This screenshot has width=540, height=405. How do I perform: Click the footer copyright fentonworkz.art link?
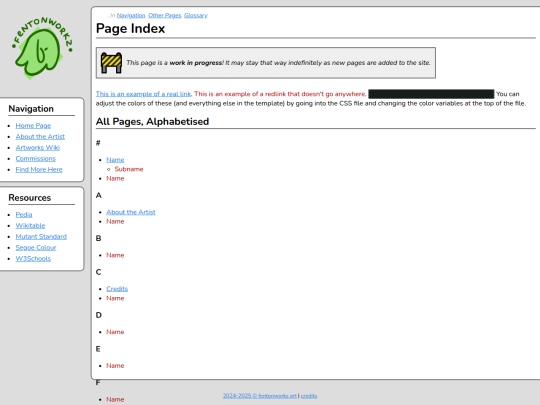[260, 396]
